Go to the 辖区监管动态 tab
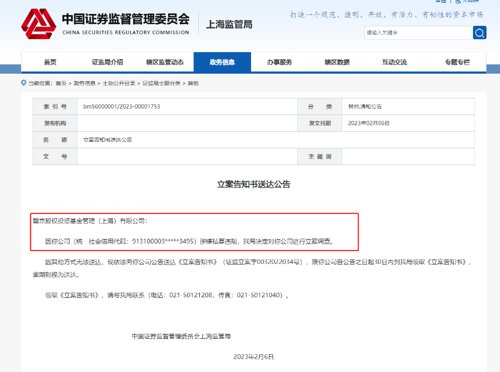The height and width of the screenshot is (372, 500). tap(165, 62)
